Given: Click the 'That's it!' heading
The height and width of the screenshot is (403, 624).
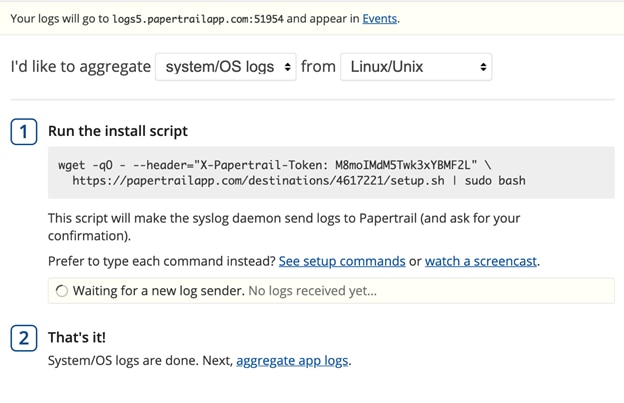Looking at the screenshot, I should [x=77, y=337].
